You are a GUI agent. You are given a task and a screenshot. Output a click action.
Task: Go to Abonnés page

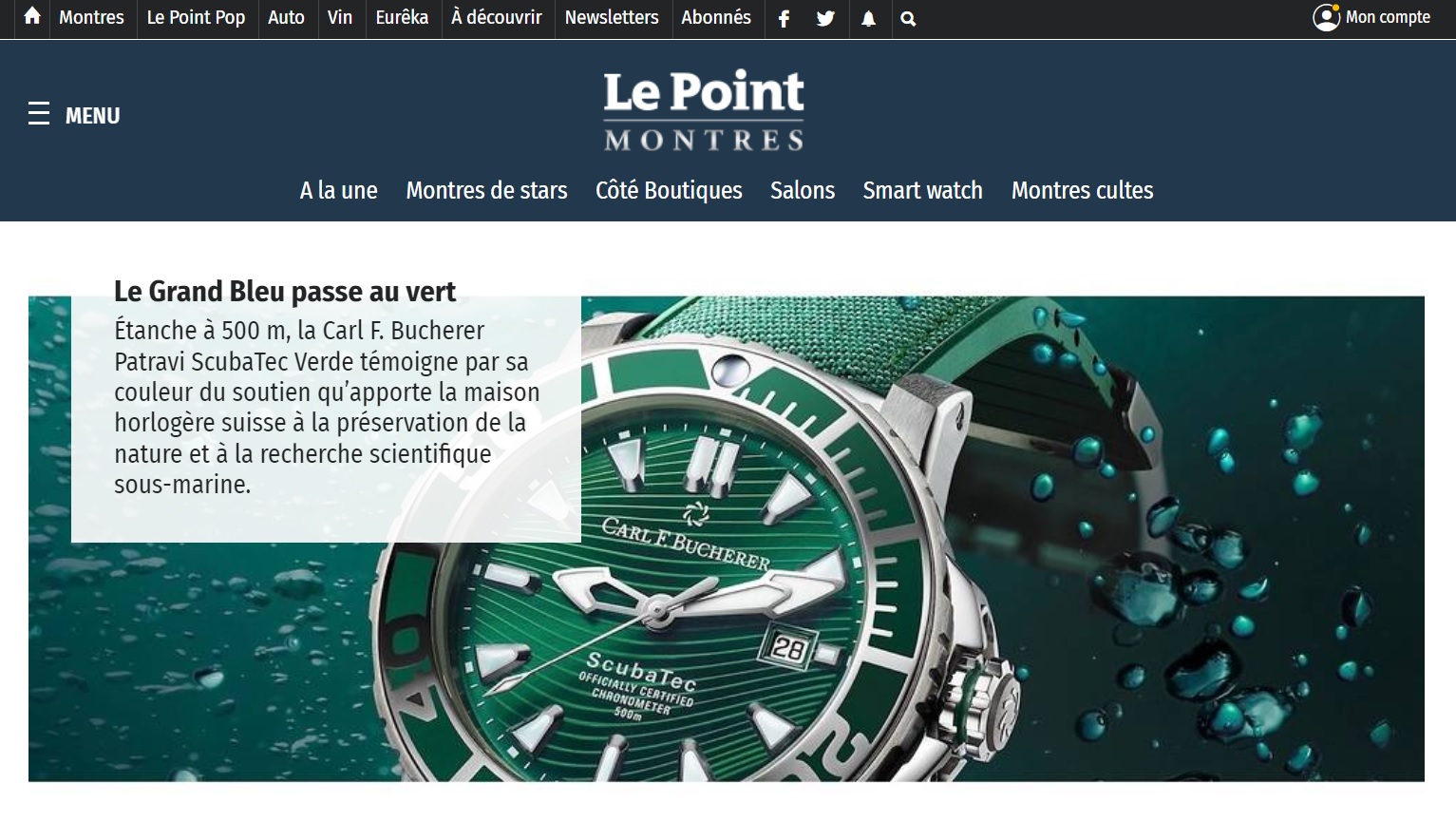coord(716,17)
